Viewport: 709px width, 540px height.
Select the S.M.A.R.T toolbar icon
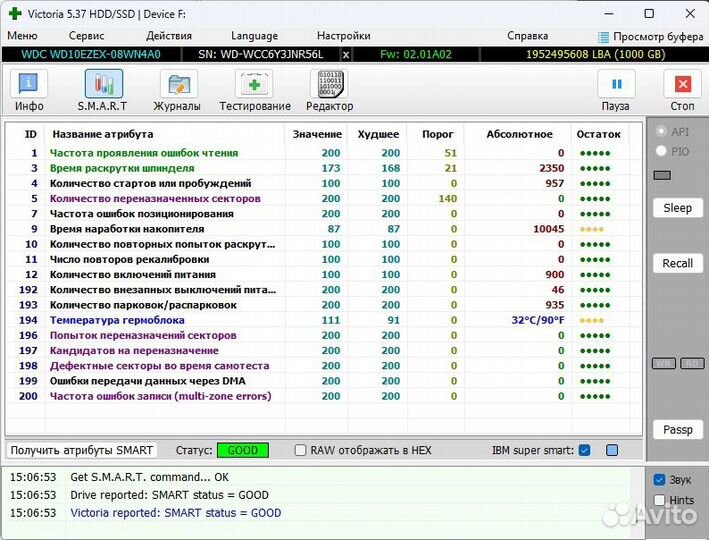pyautogui.click(x=103, y=89)
